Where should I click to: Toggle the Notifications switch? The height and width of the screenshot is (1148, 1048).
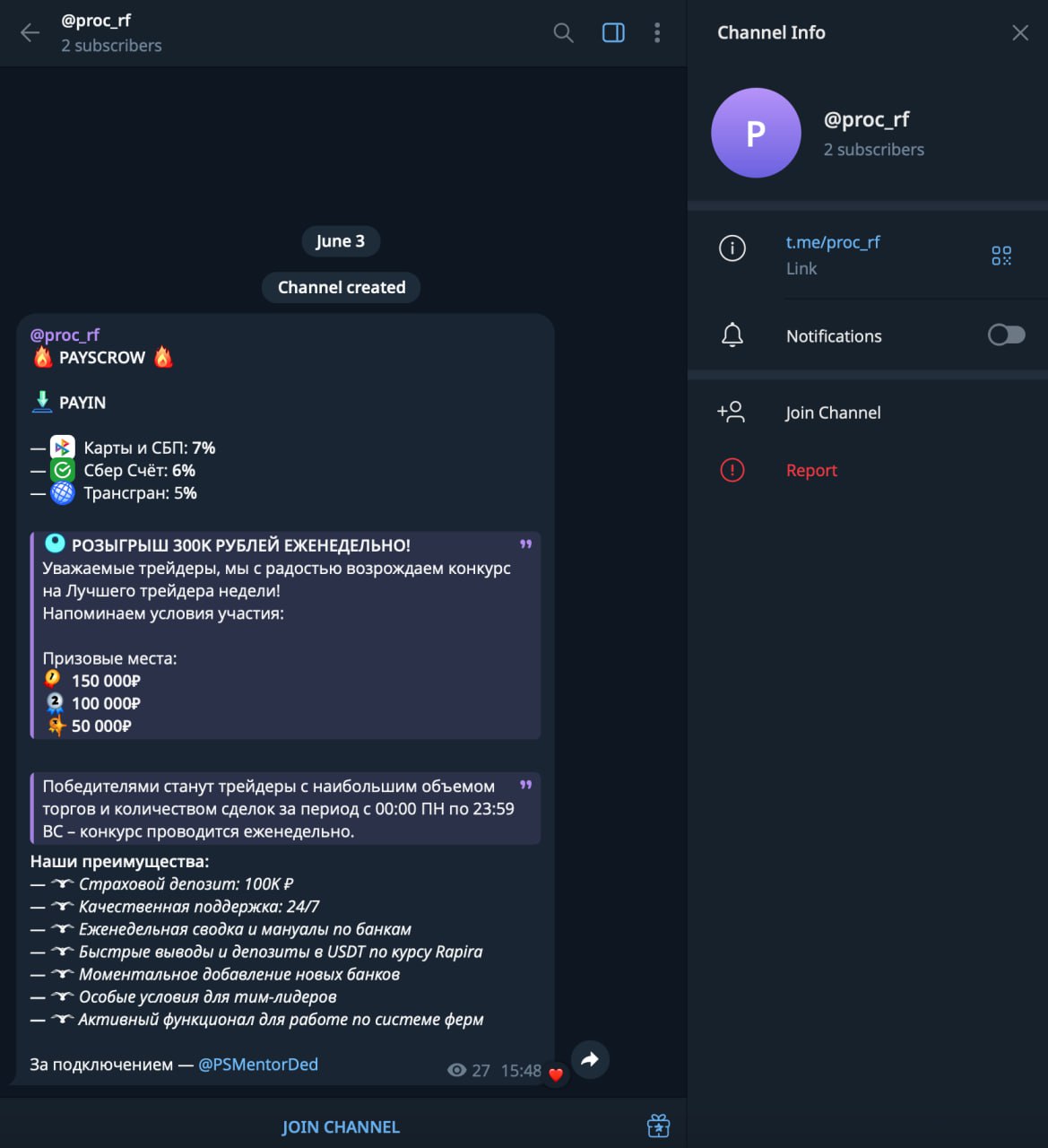coord(1006,335)
